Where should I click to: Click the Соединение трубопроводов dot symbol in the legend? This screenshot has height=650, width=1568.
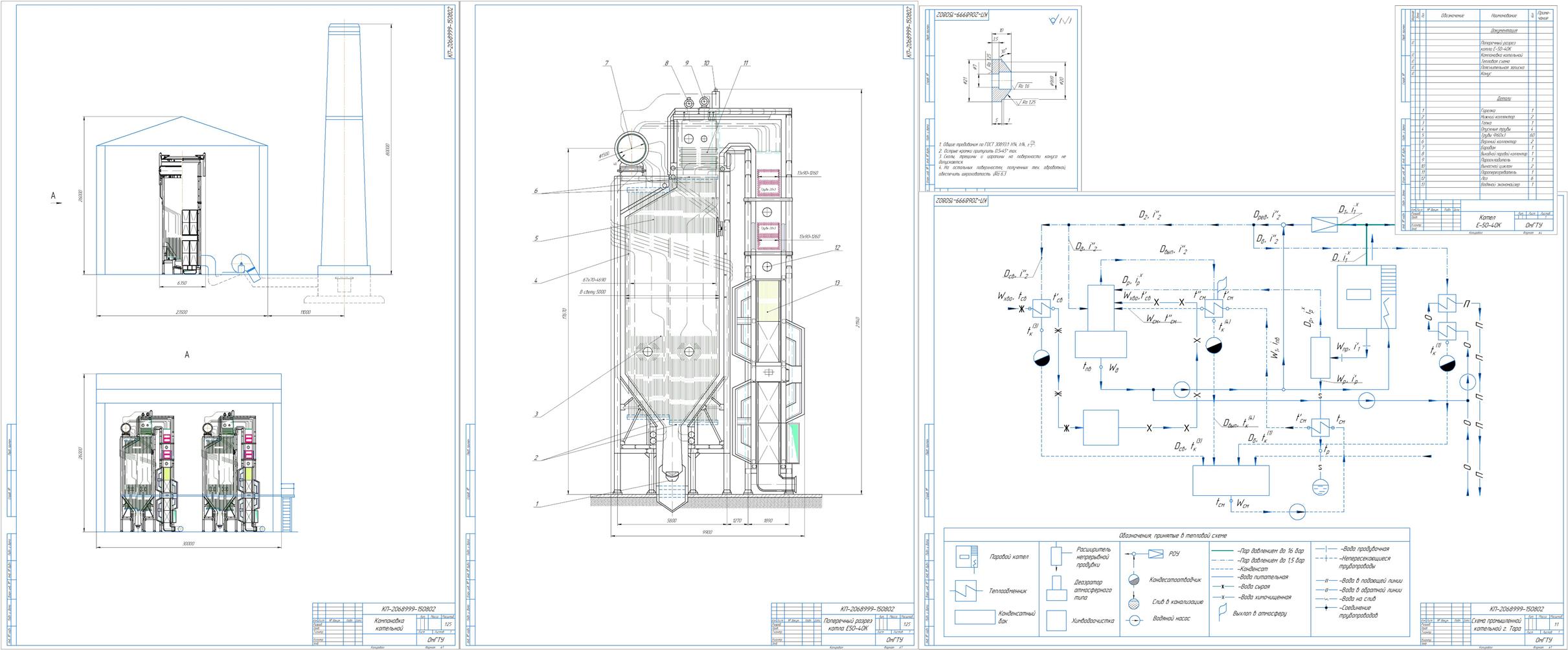(x=1326, y=608)
